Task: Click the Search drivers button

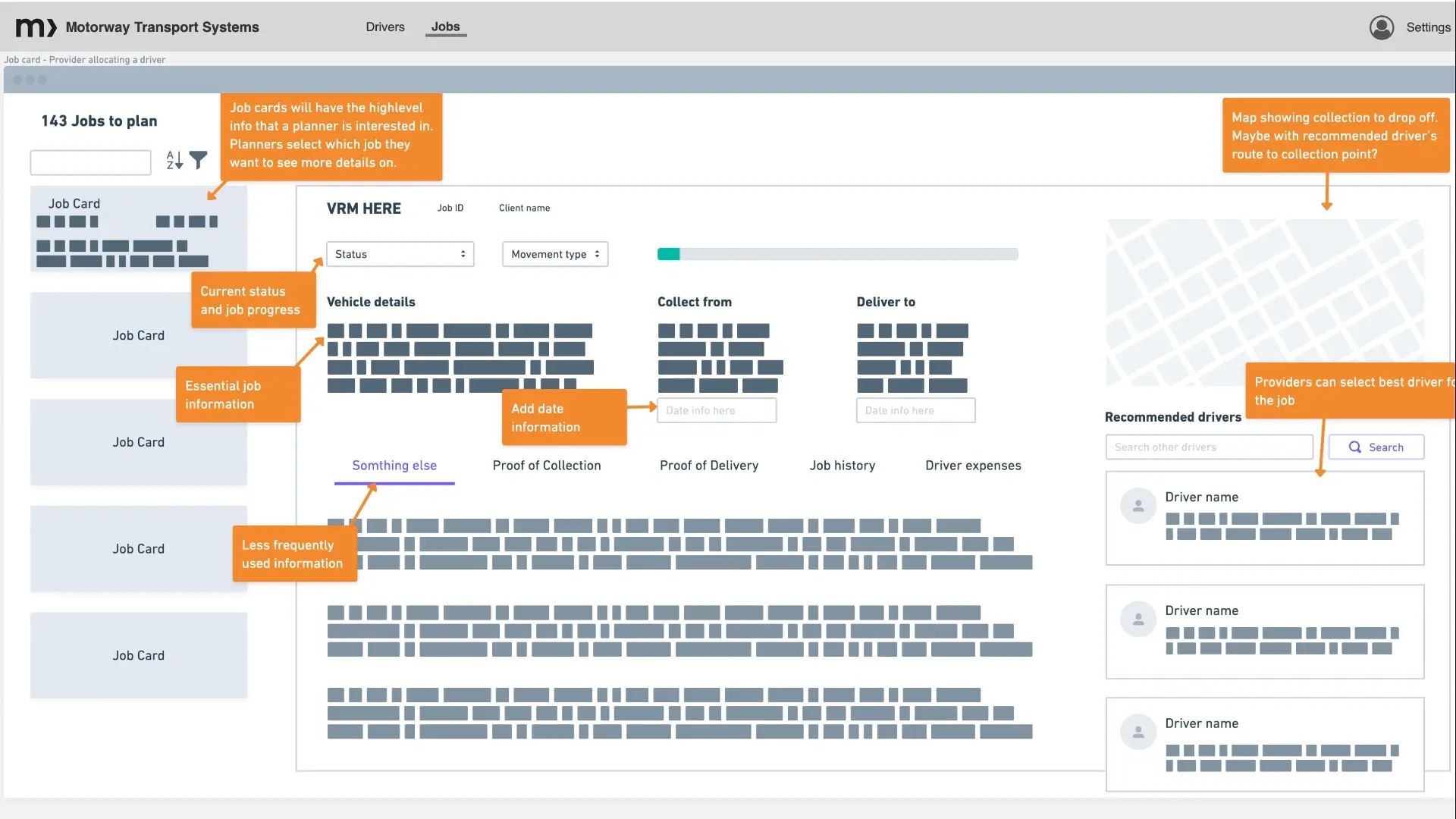Action: click(x=1376, y=447)
